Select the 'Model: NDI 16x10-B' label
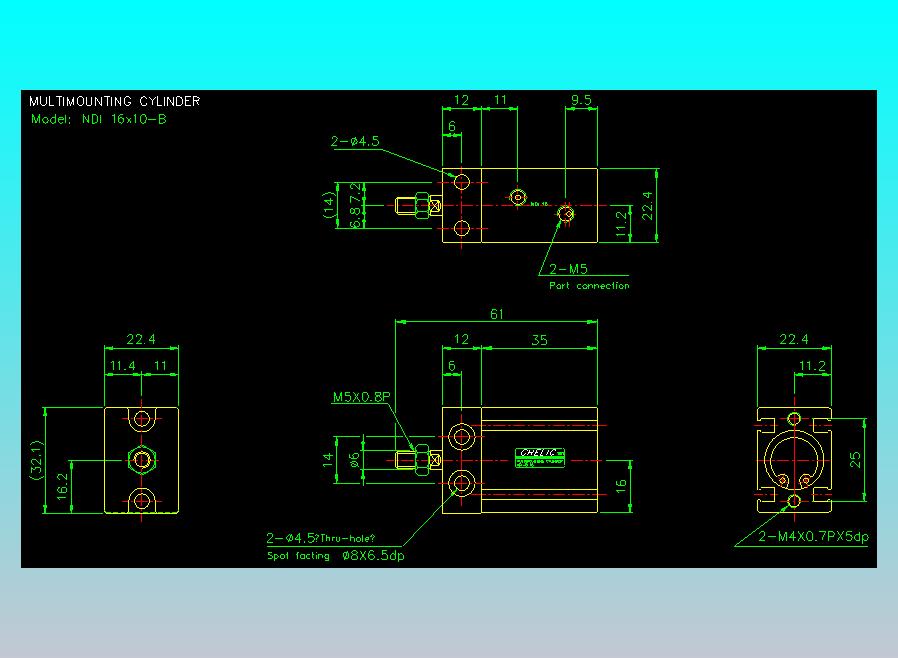898x658 pixels. (x=99, y=119)
